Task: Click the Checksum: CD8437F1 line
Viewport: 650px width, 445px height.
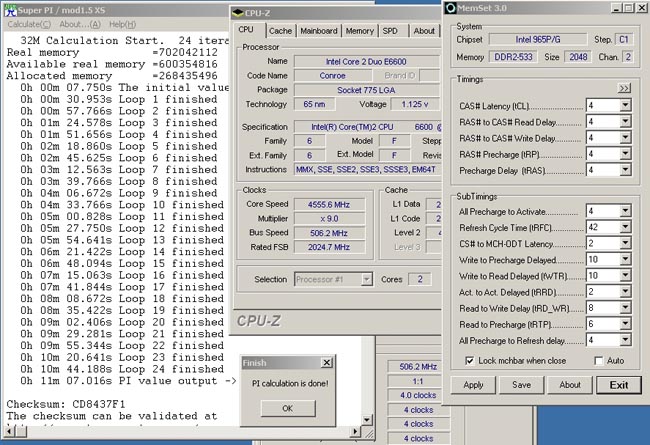Action: tap(66, 404)
